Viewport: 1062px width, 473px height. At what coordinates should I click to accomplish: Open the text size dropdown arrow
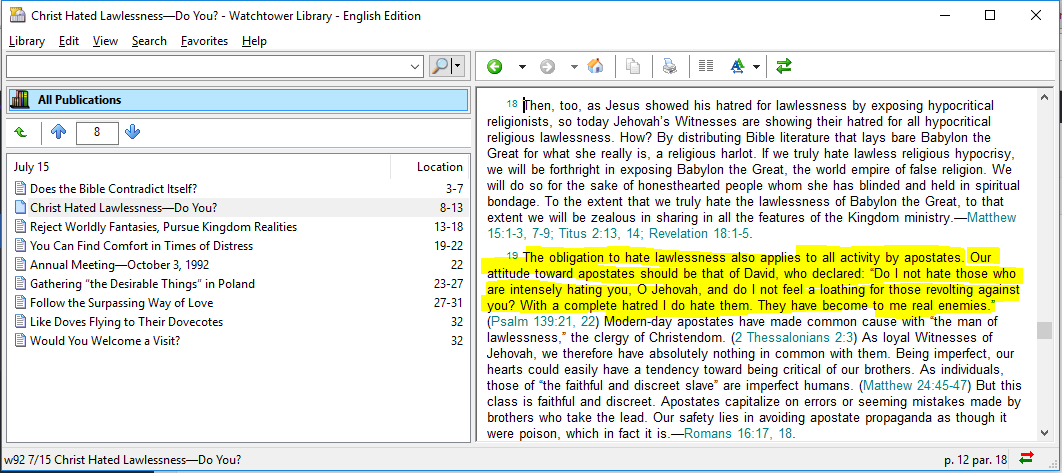(757, 66)
